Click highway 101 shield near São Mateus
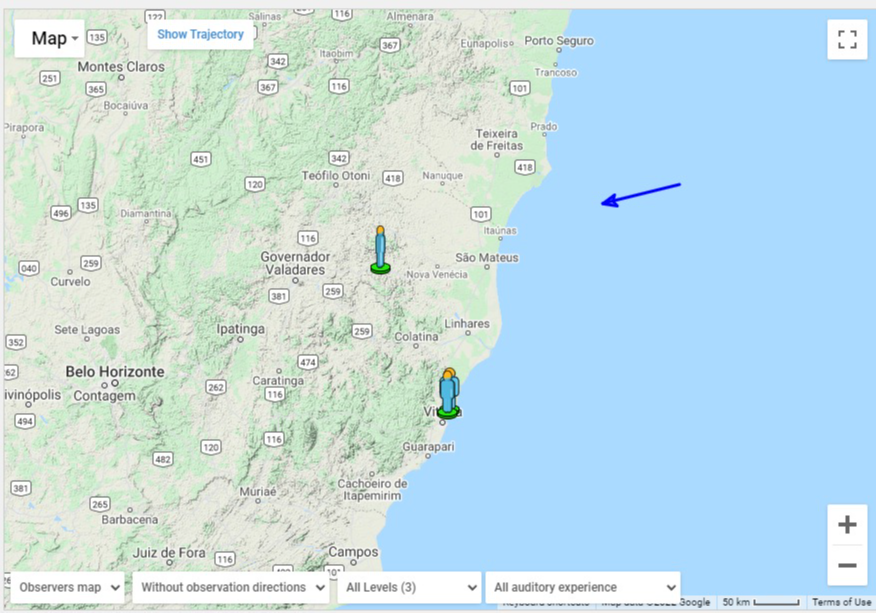This screenshot has height=613, width=877. click(482, 214)
